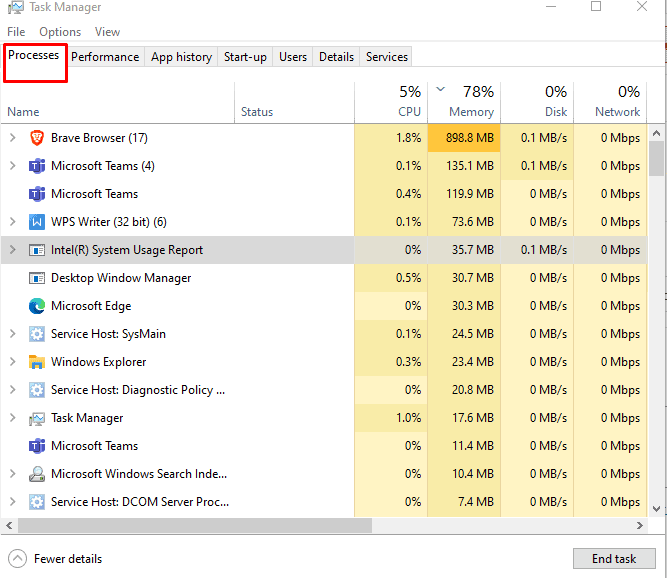The height and width of the screenshot is (578, 667).
Task: Click the End task button
Action: 614,559
